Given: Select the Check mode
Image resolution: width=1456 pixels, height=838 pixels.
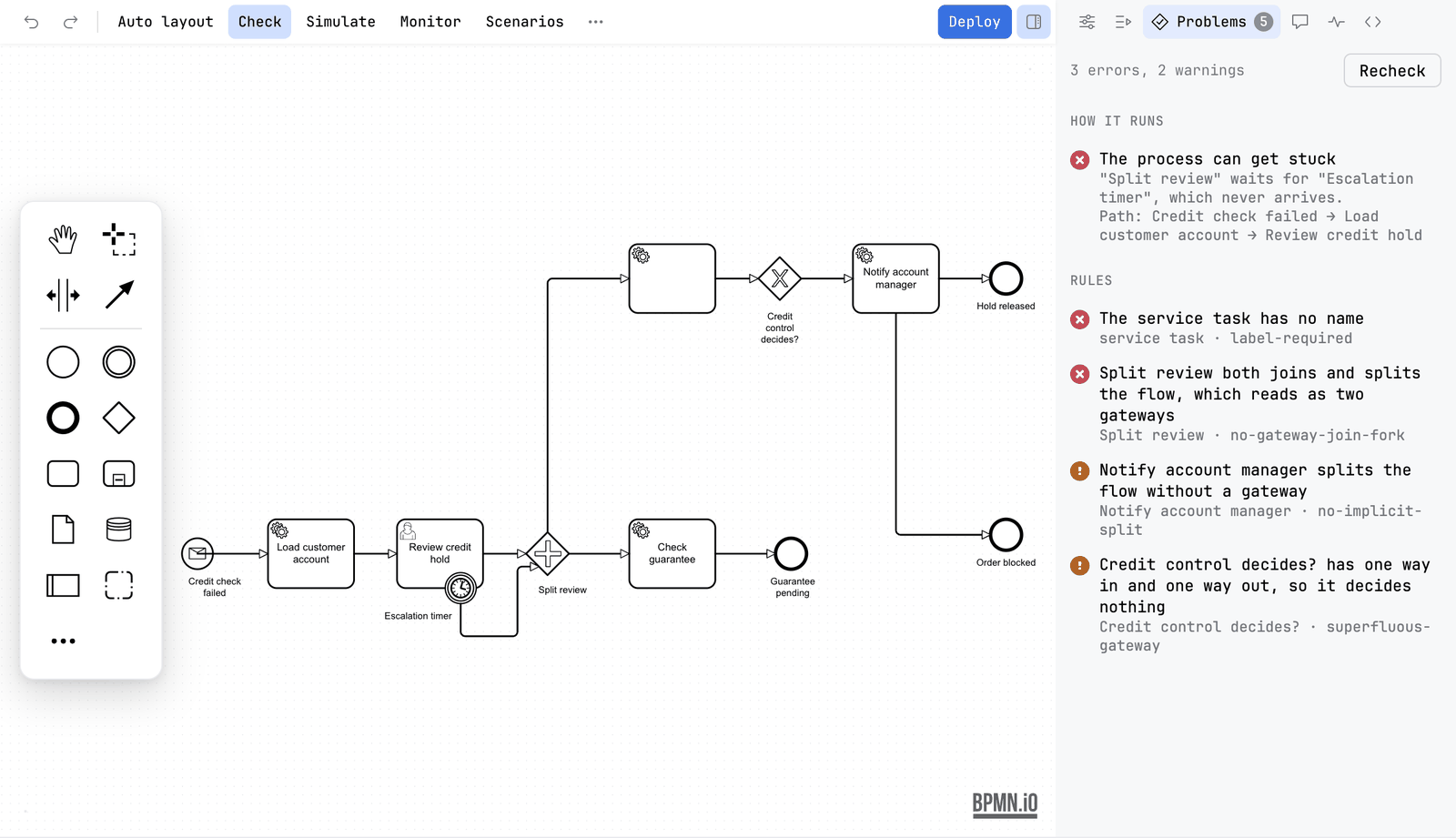Looking at the screenshot, I should click(x=259, y=22).
